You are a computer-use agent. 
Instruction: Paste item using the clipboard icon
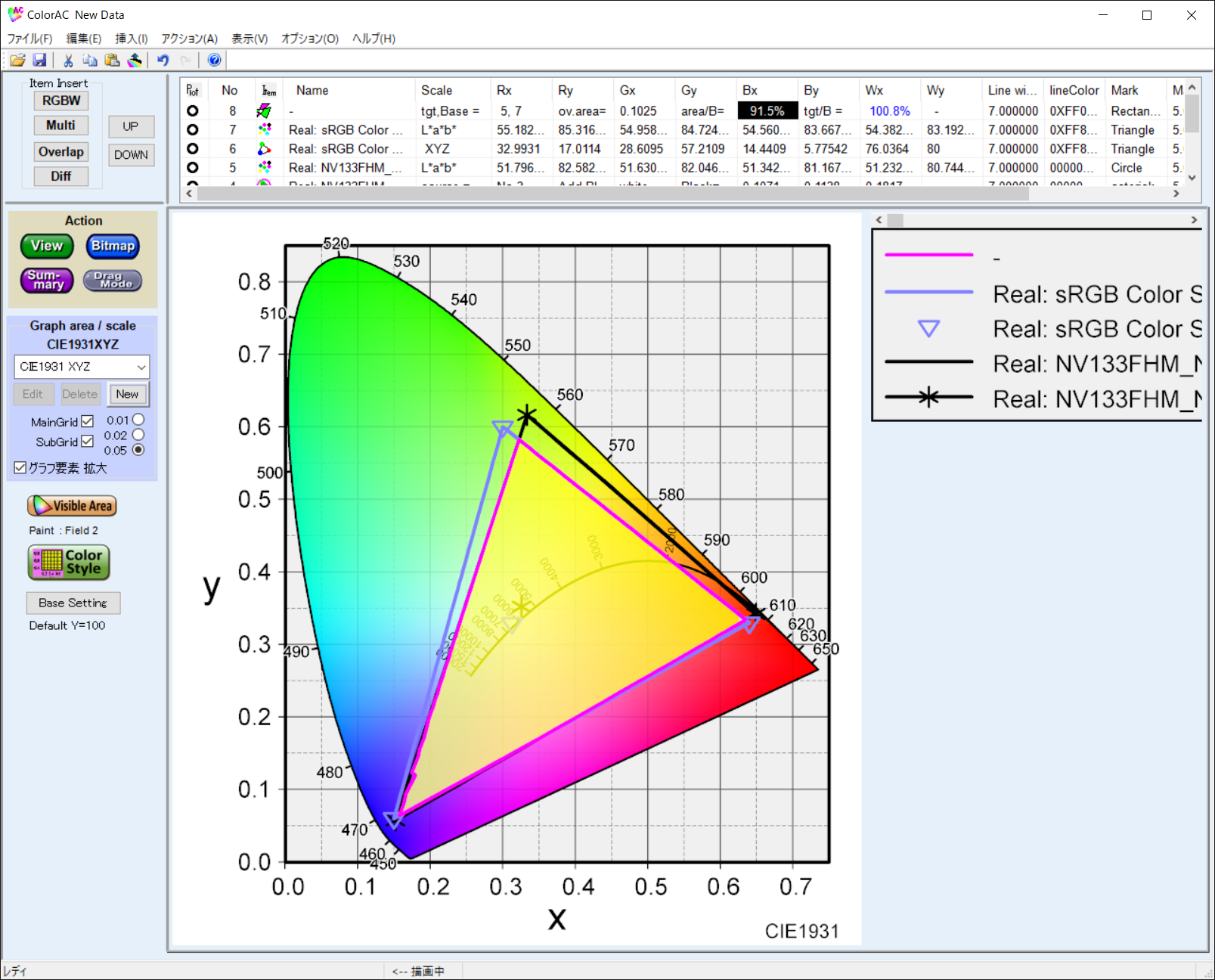click(x=112, y=60)
